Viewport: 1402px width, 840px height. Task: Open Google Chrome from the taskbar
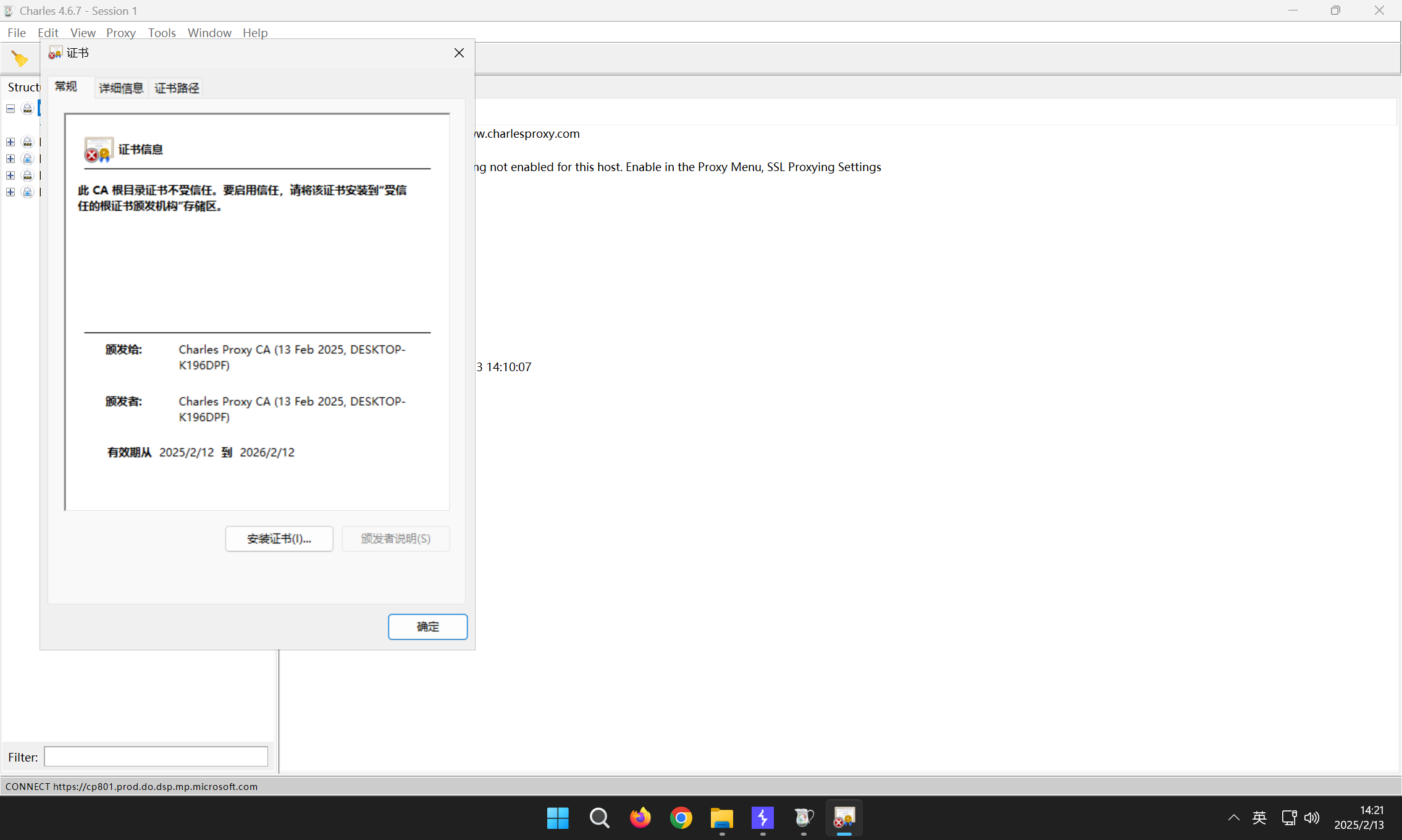tap(681, 818)
